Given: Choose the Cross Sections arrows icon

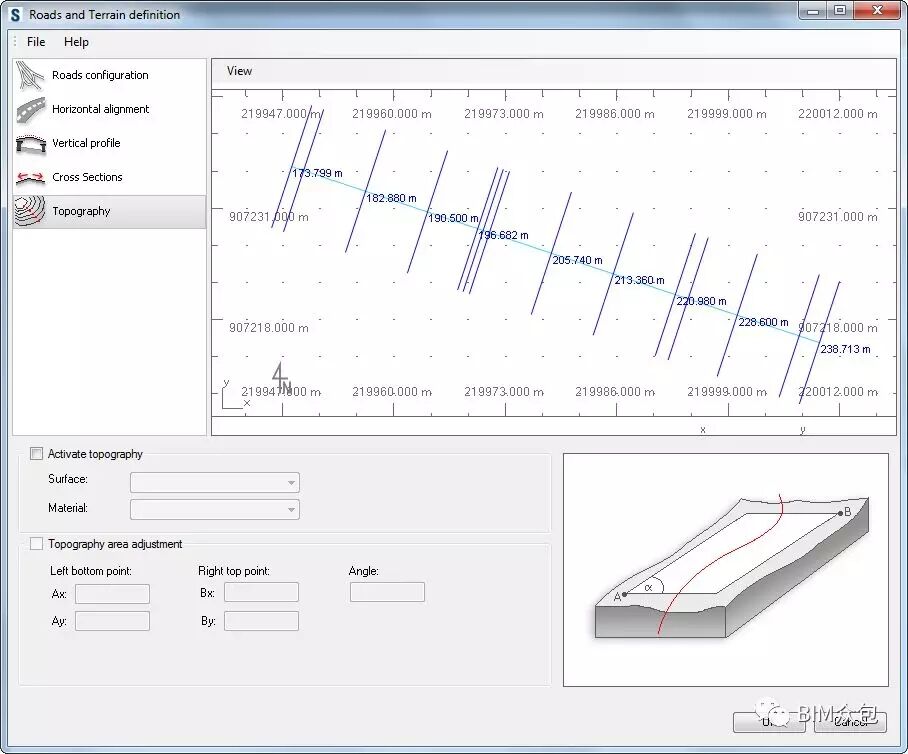Looking at the screenshot, I should click(31, 177).
